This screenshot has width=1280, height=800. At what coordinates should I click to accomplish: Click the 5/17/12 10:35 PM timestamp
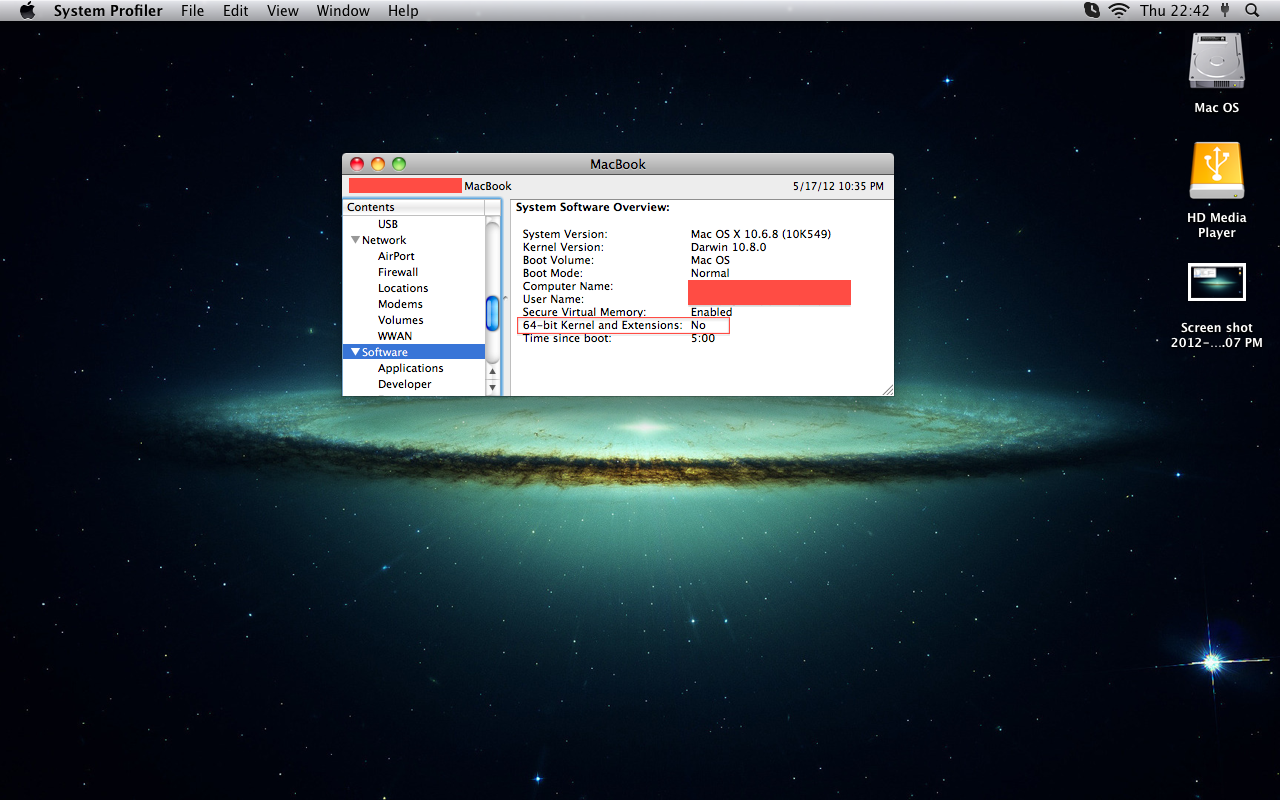click(838, 186)
